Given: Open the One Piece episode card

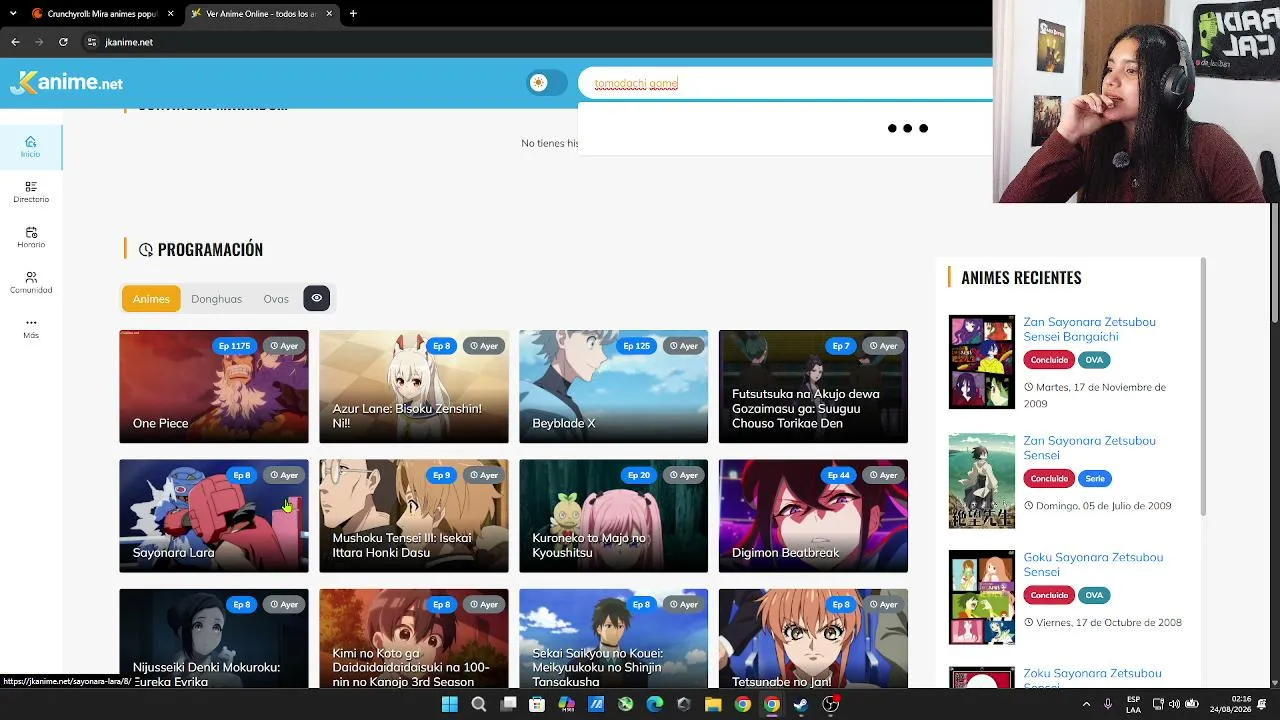Looking at the screenshot, I should 214,386.
